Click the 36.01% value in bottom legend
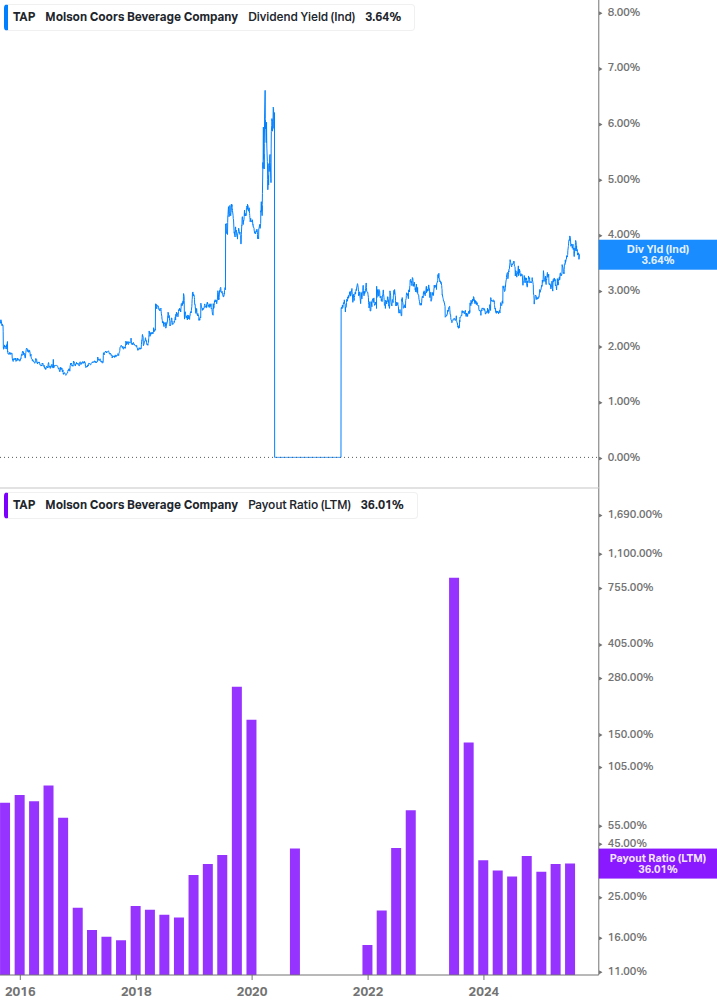Screen dimensions: 717x1005 tap(382, 505)
